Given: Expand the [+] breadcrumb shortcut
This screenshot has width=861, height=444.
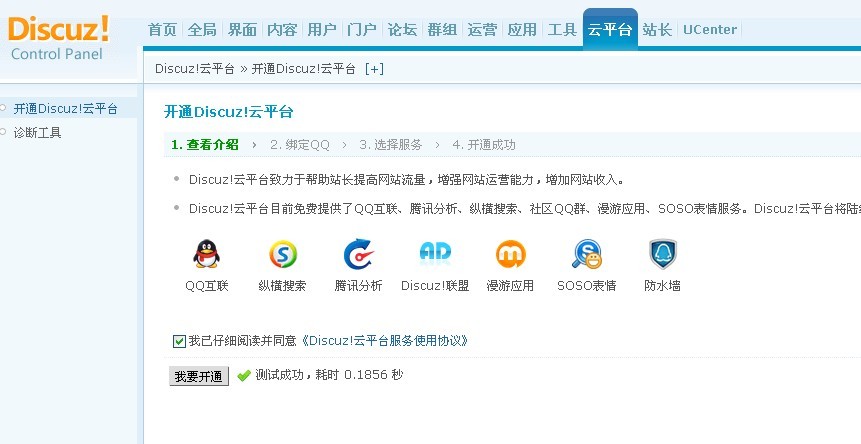Looking at the screenshot, I should 374,69.
